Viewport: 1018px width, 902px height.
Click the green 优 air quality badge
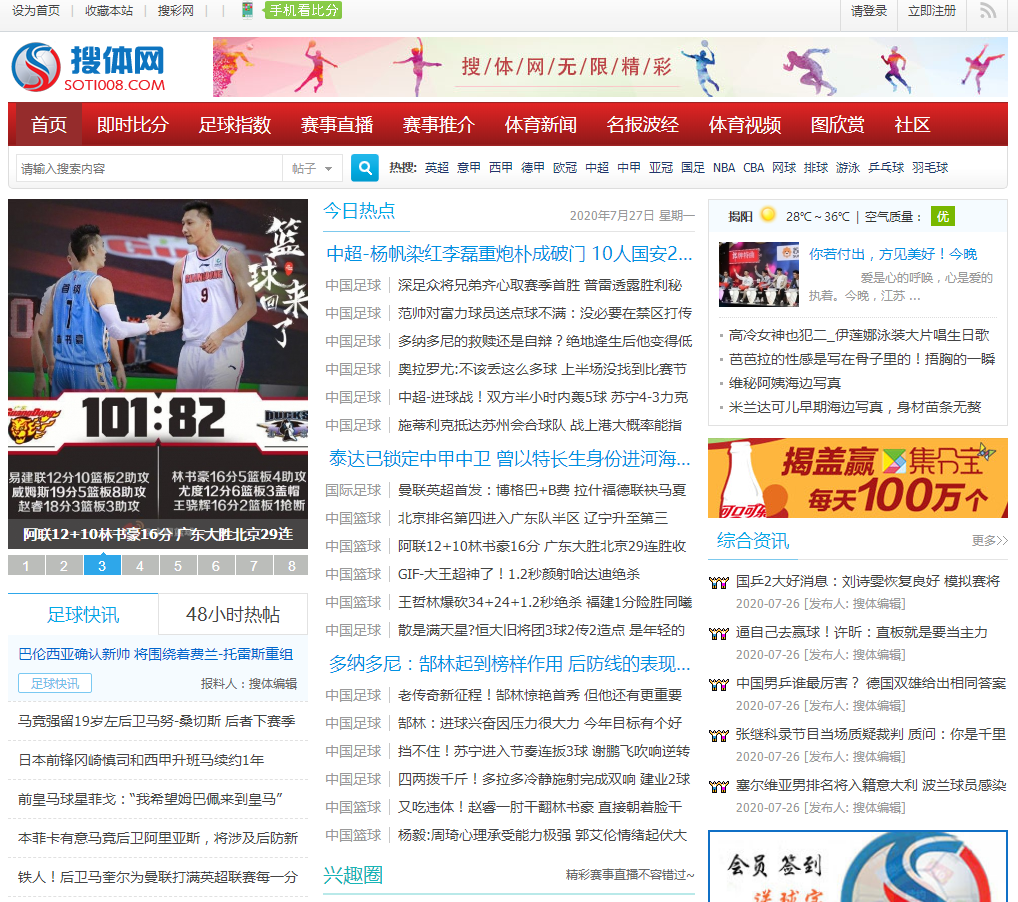coord(941,216)
